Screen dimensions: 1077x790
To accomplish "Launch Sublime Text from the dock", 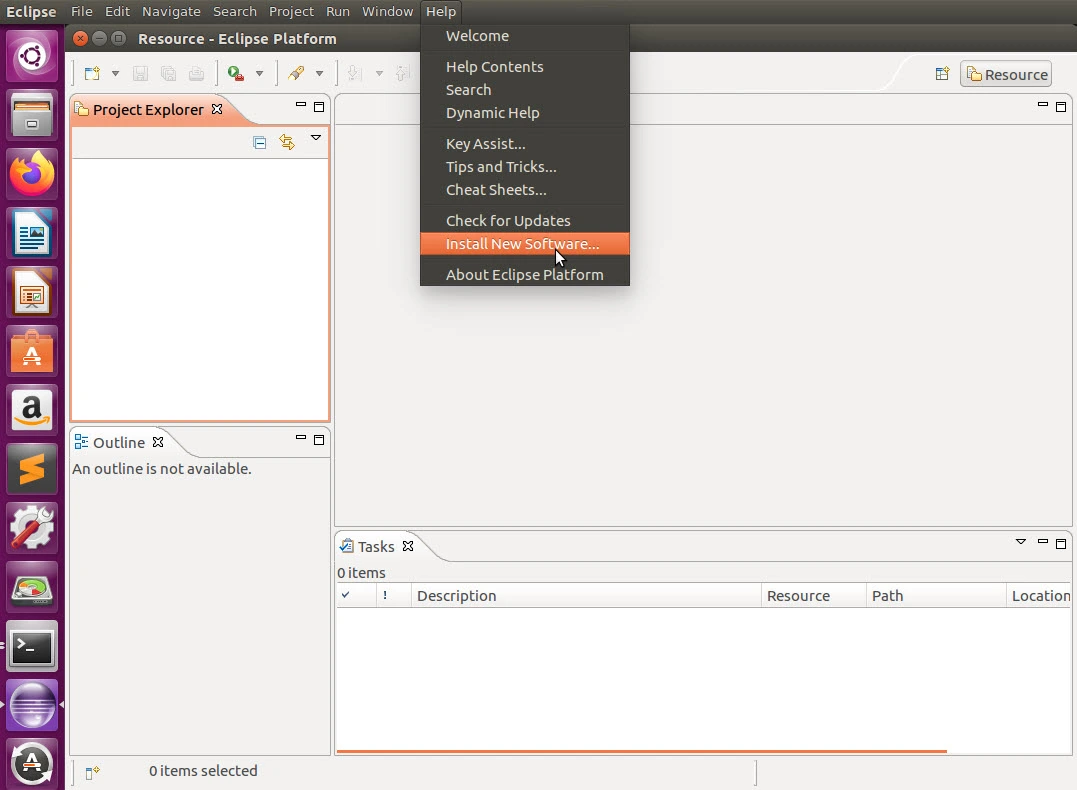I will point(32,468).
